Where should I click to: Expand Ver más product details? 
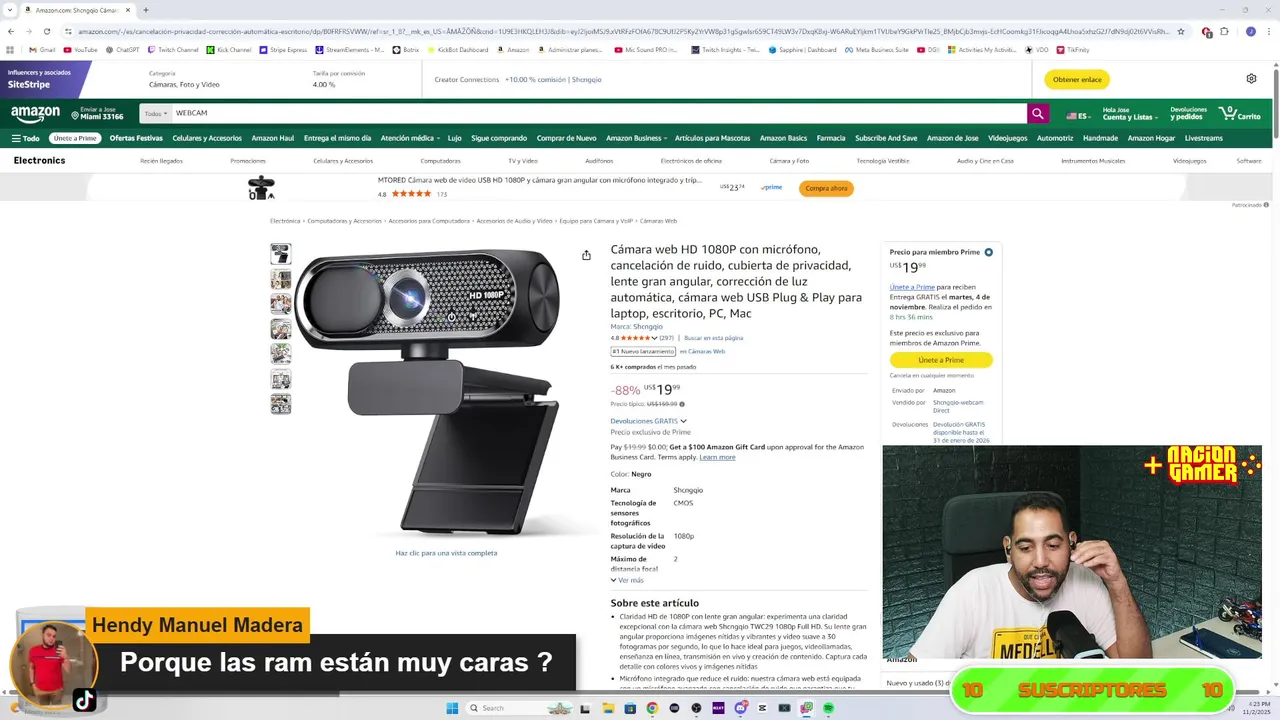click(x=627, y=580)
